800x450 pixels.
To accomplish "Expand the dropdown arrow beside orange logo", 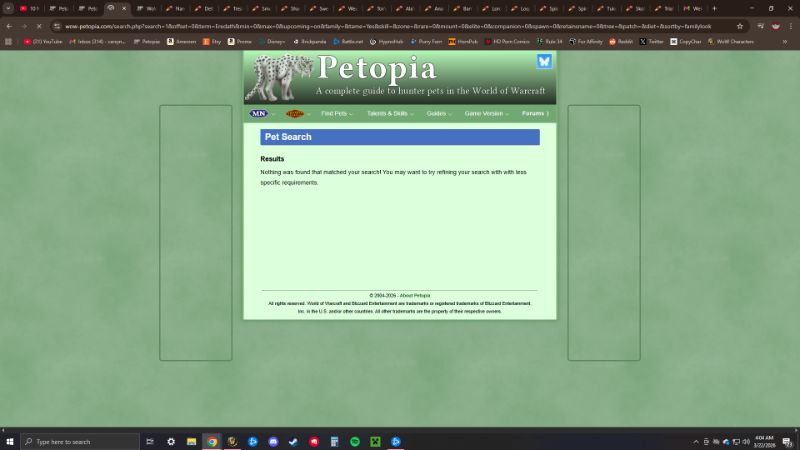I will pyautogui.click(x=309, y=114).
